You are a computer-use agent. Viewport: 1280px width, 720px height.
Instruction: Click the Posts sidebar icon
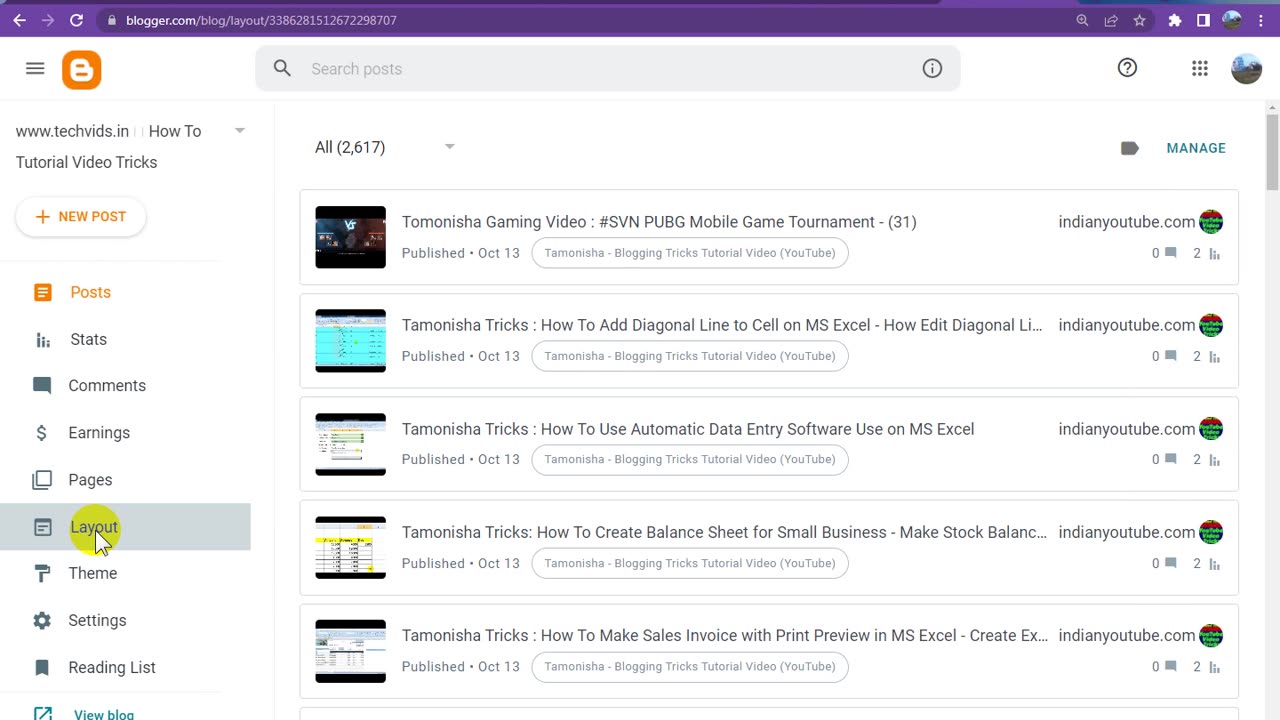pyautogui.click(x=42, y=292)
